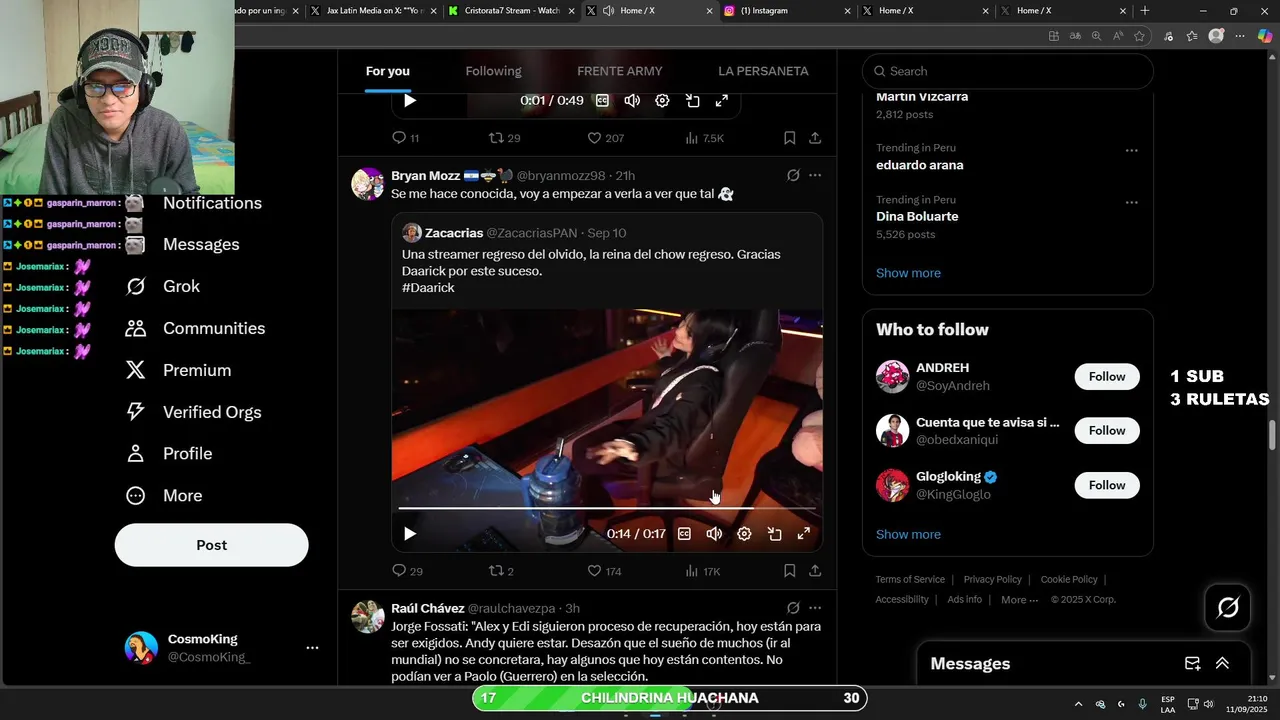Play the Zacacrias quoted video
Image resolution: width=1280 pixels, height=720 pixels.
(409, 534)
